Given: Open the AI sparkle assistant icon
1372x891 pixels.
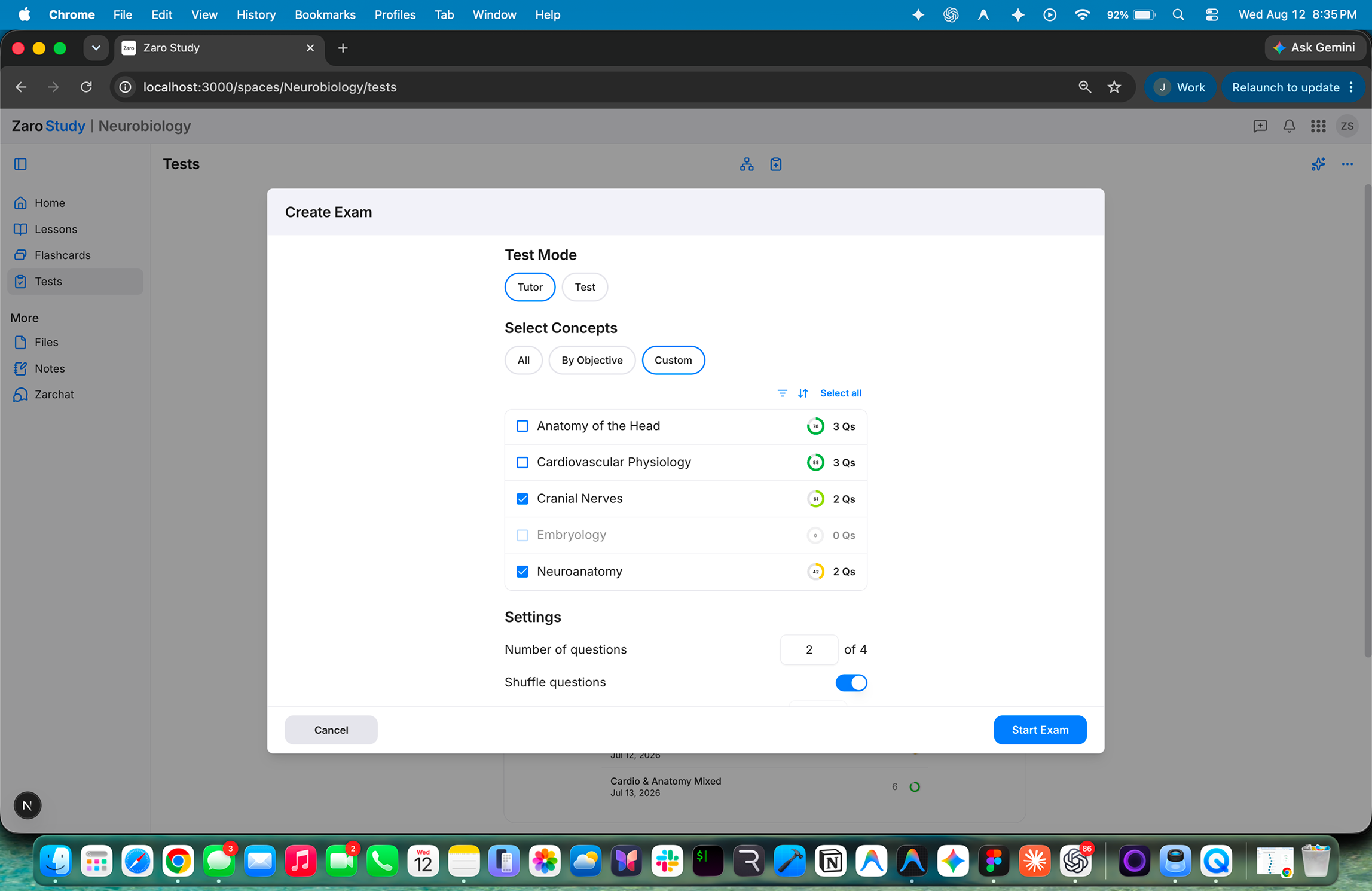Looking at the screenshot, I should pos(1318,164).
